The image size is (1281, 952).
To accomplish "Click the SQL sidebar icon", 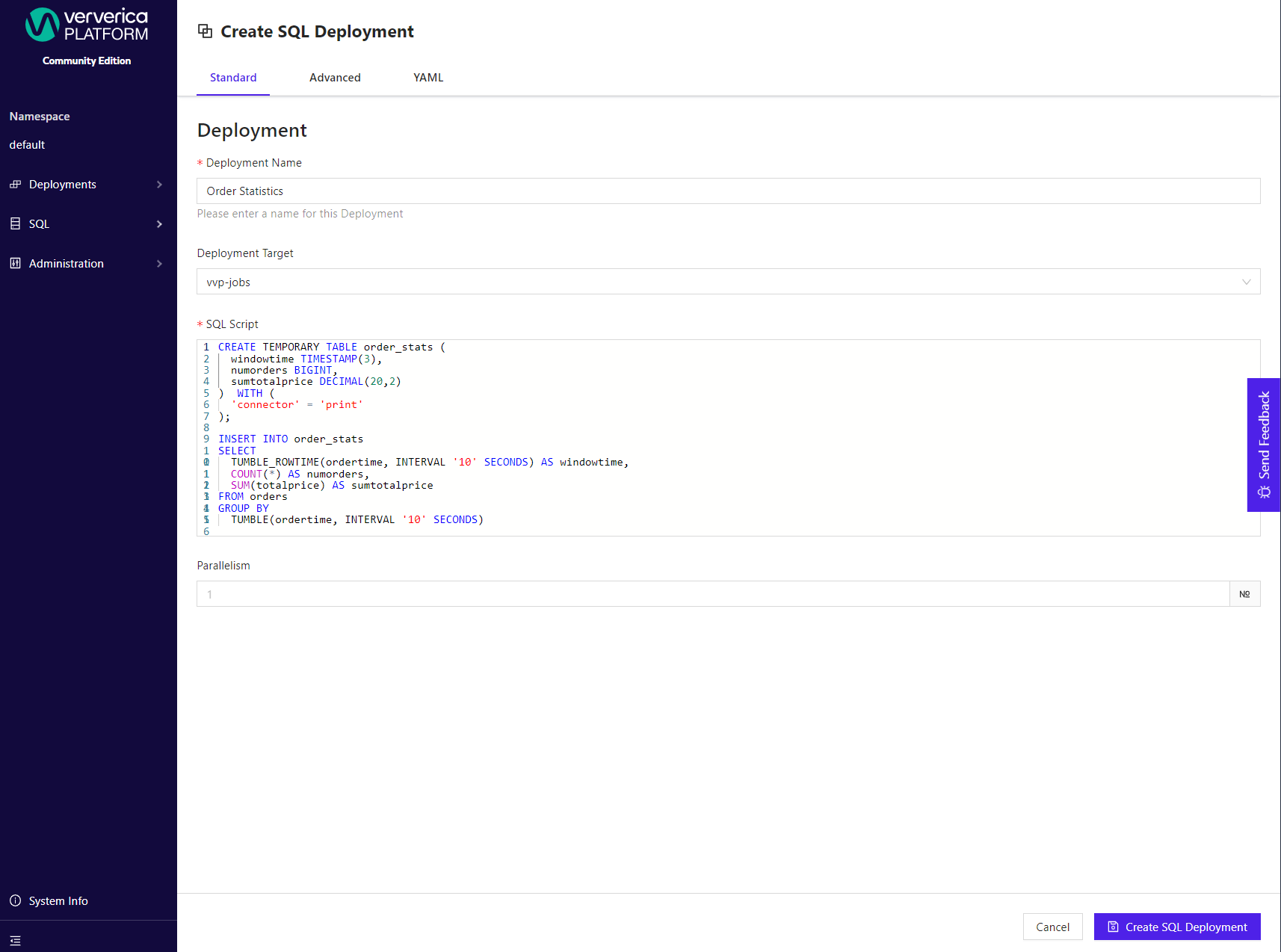I will coord(15,224).
